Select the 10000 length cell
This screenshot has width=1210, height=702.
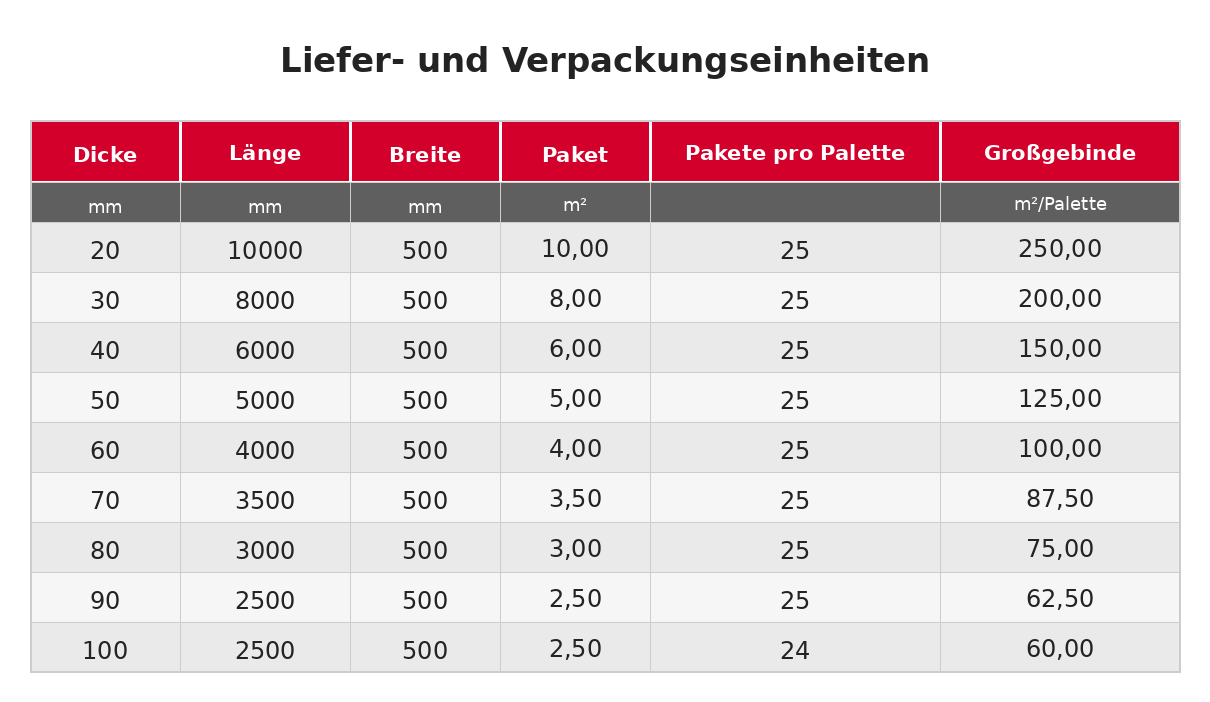click(x=265, y=251)
